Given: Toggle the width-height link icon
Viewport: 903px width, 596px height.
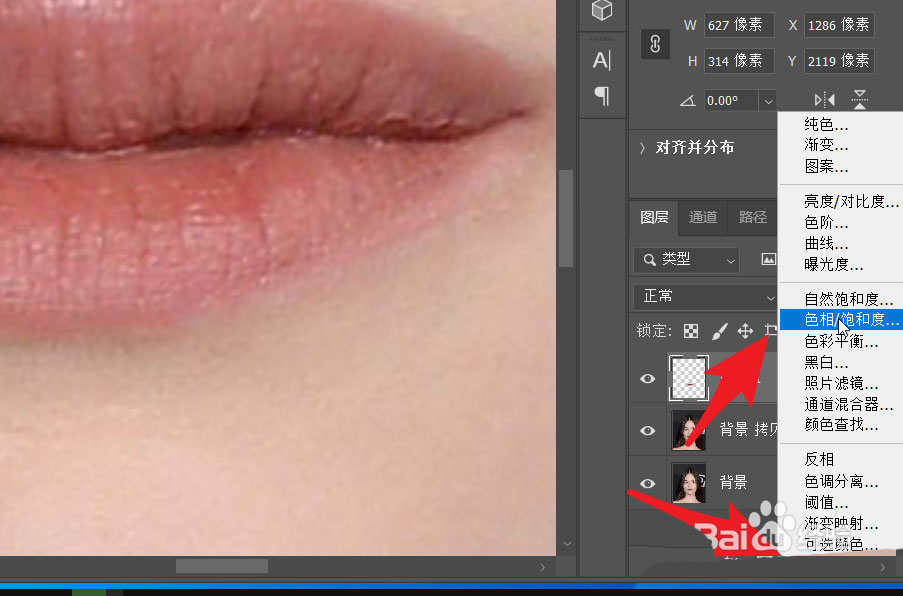Looking at the screenshot, I should [656, 44].
